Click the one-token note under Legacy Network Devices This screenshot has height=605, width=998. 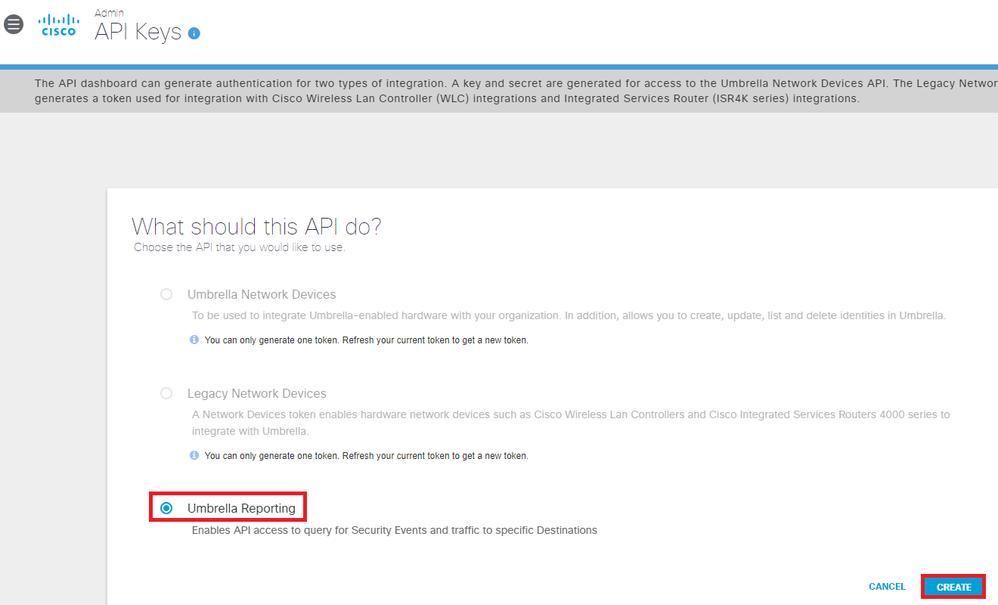(366, 456)
